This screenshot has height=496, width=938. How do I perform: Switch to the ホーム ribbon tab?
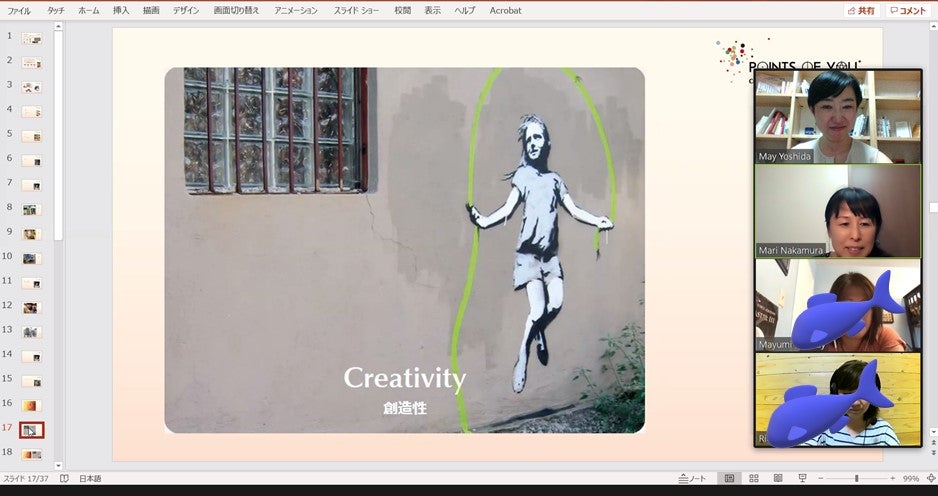[x=89, y=11]
